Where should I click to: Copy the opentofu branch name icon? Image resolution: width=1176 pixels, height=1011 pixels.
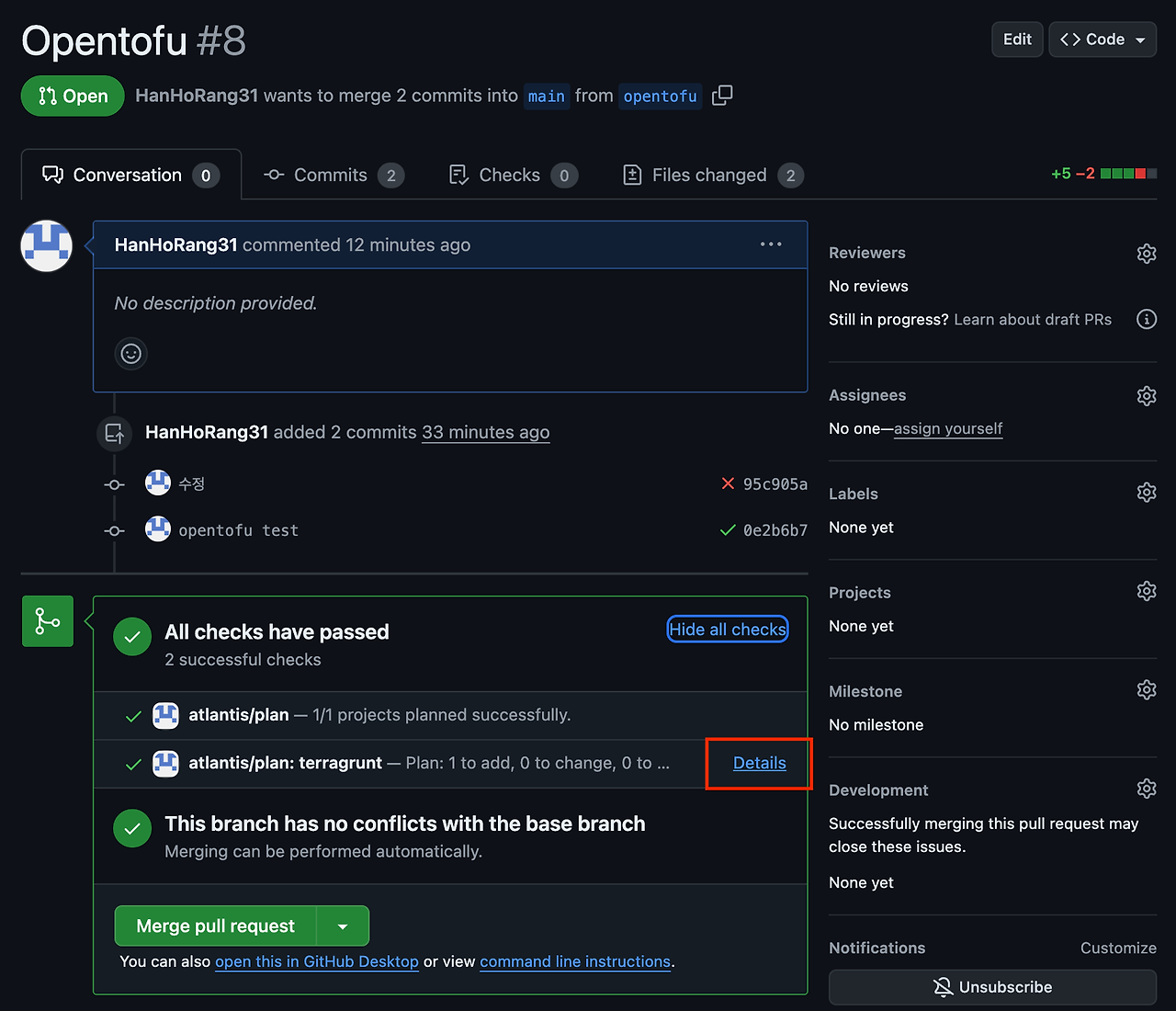click(x=722, y=95)
